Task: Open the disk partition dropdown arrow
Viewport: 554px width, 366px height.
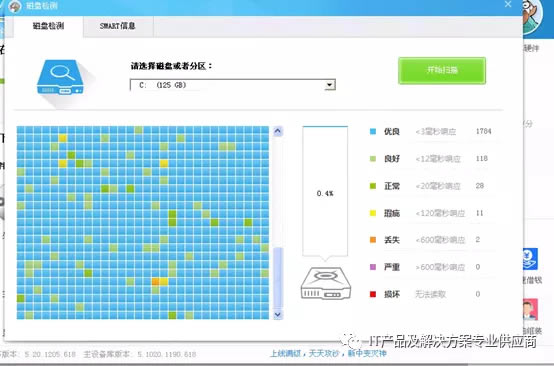Action: pos(329,85)
